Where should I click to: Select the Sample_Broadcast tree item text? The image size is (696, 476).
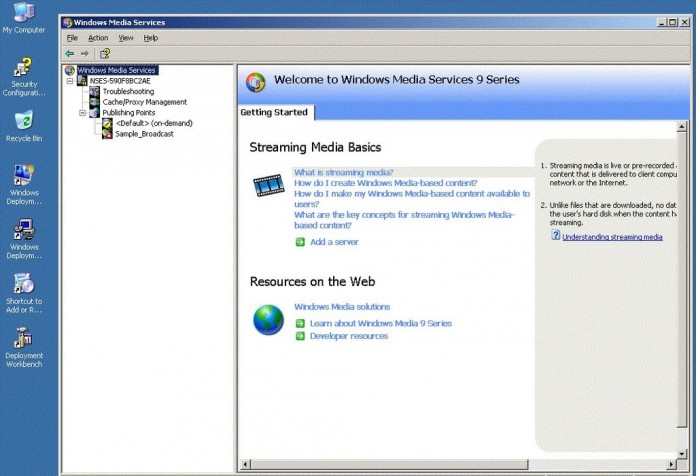144,134
